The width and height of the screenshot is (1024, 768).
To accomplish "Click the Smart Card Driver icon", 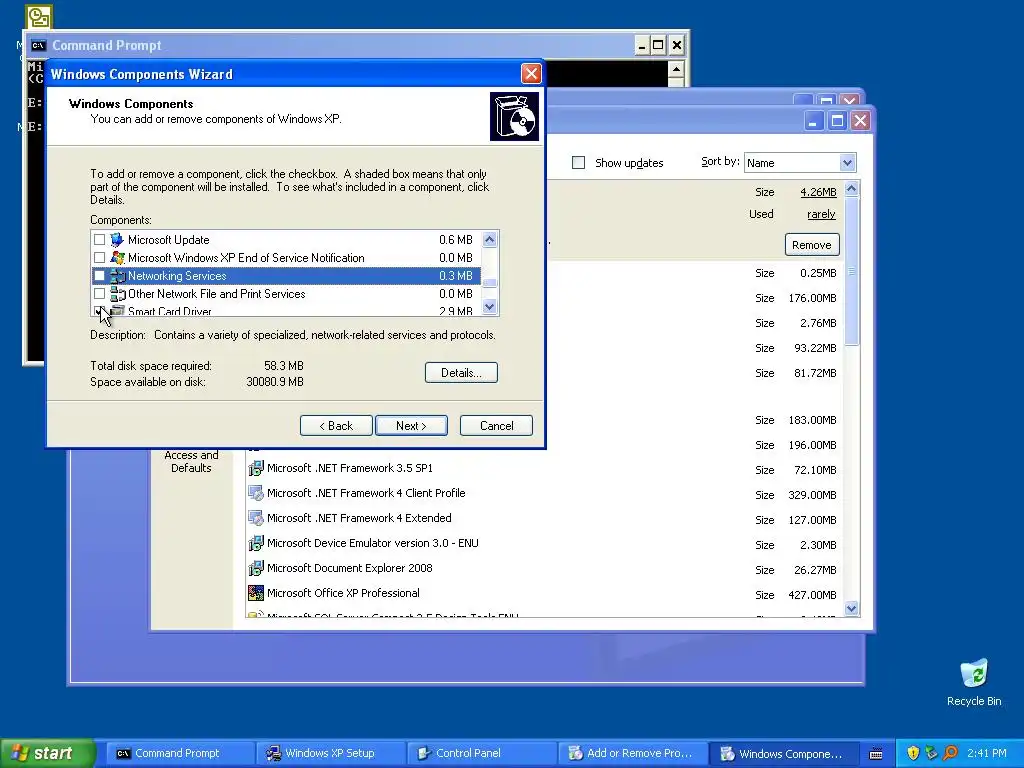I will click(x=117, y=311).
